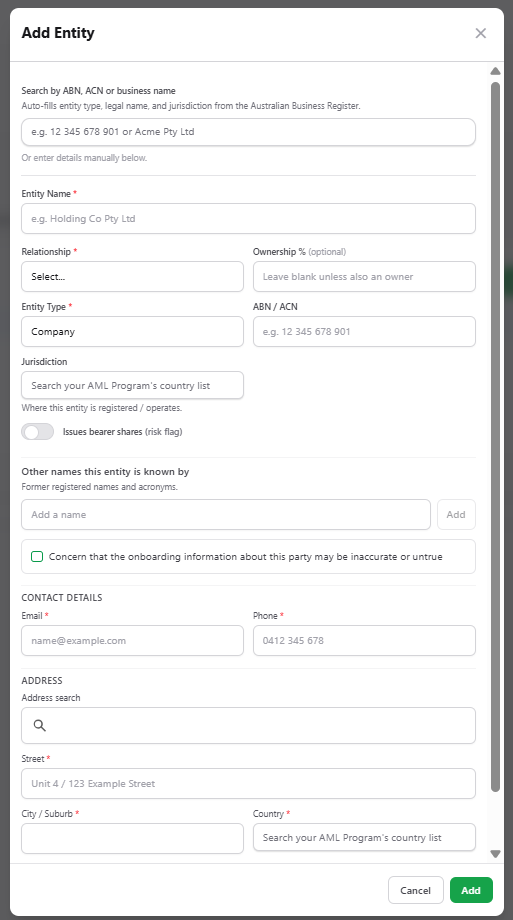
Task: Click 'Or enter details manually below.' text
Action: [85, 158]
